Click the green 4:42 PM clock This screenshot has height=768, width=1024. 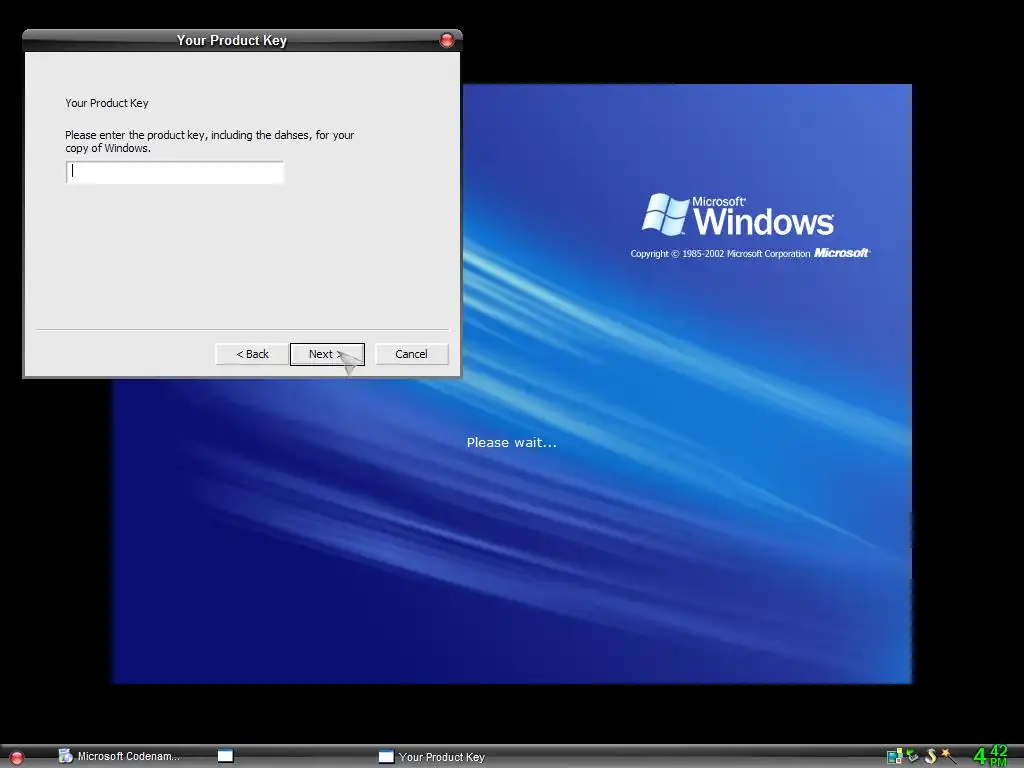[x=991, y=756]
